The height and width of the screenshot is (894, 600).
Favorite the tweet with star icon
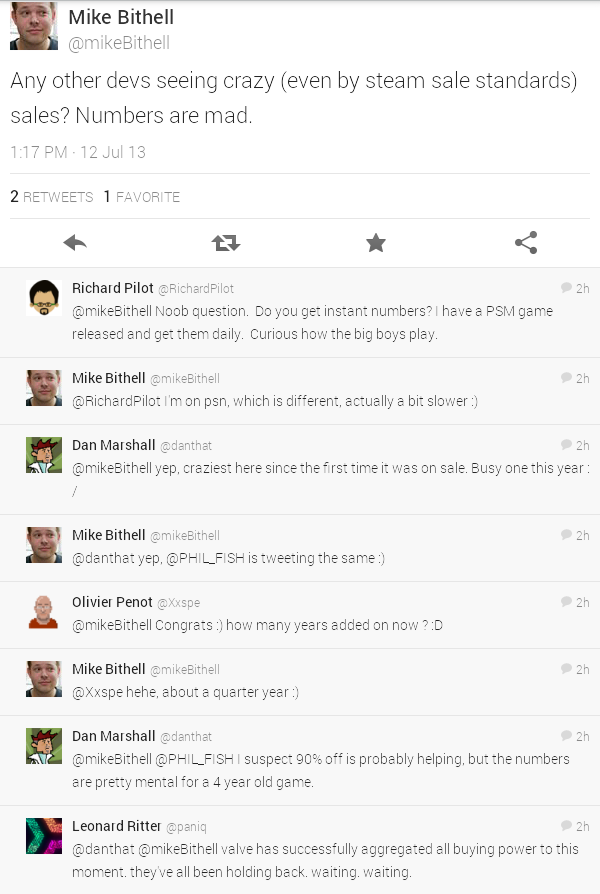point(375,242)
